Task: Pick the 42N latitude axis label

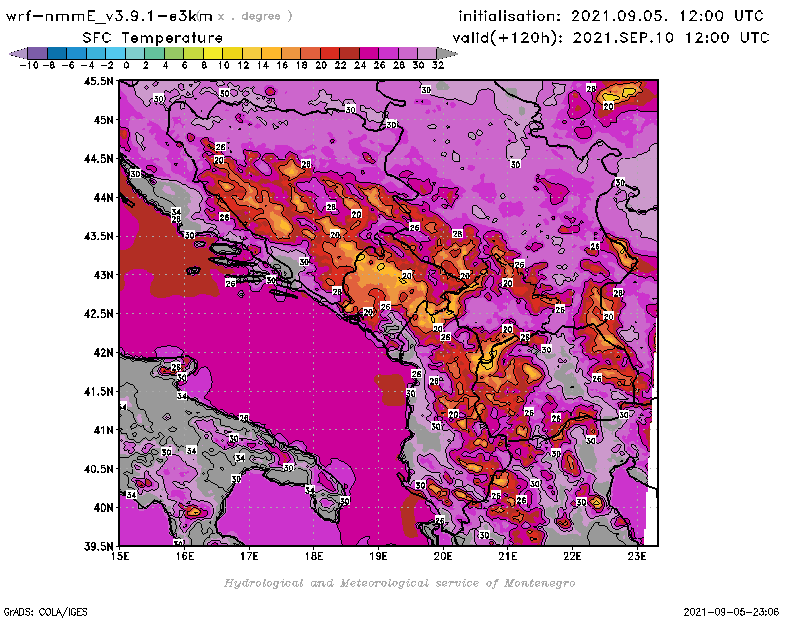Action: pos(103,353)
